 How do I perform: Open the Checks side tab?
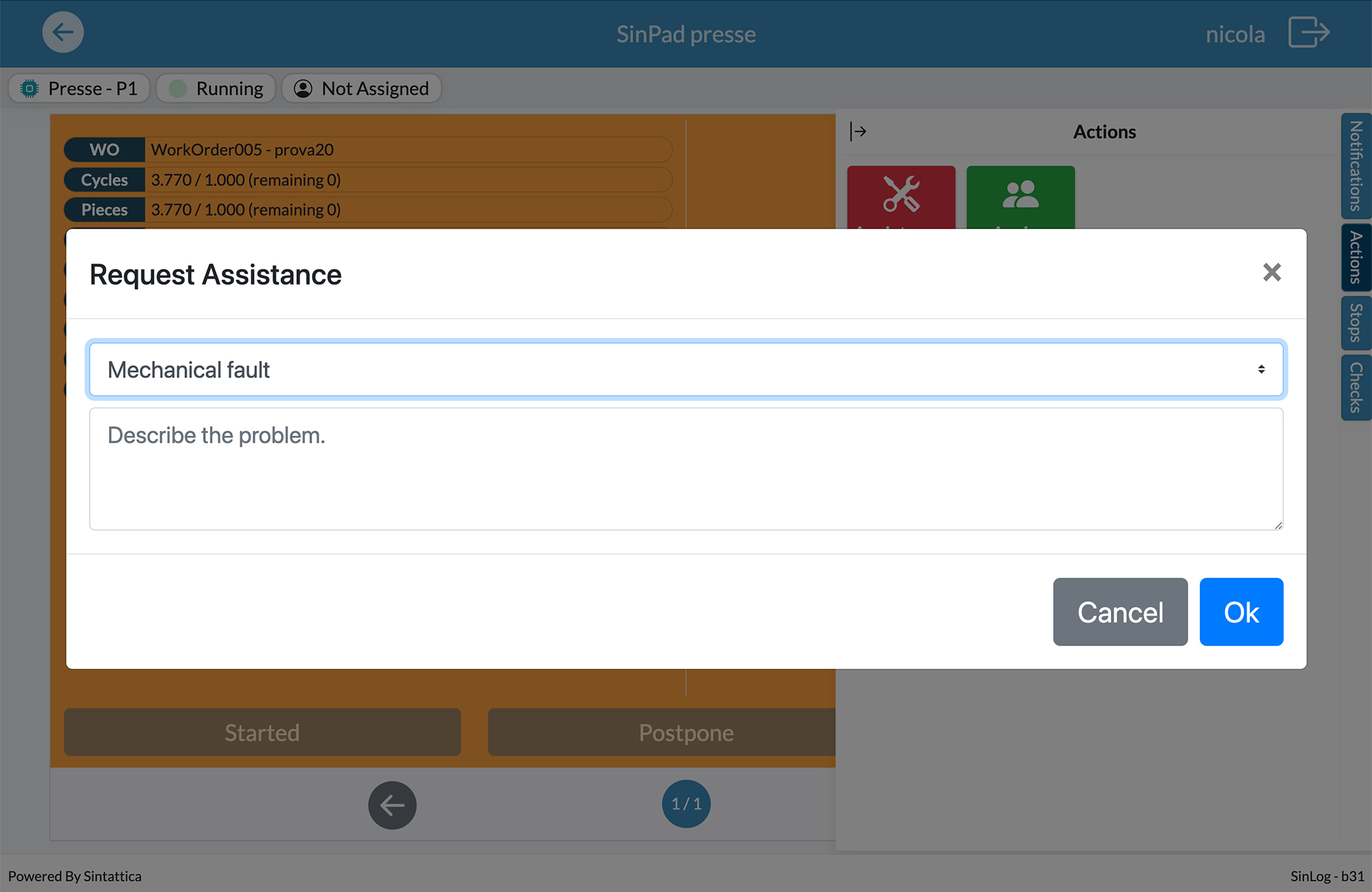point(1356,387)
